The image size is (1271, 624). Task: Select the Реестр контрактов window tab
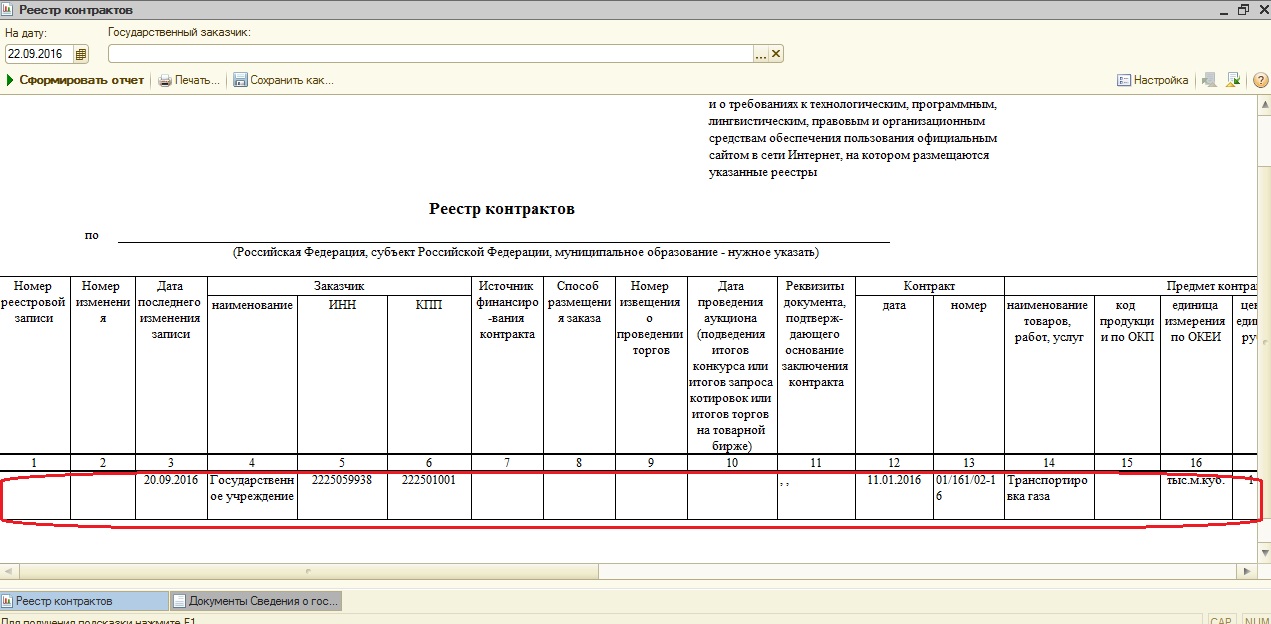[x=84, y=601]
